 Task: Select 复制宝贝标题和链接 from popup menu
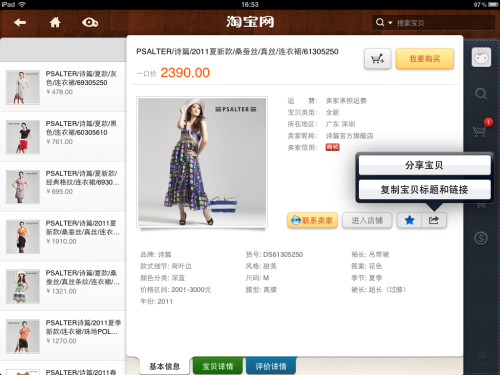pyautogui.click(x=424, y=190)
